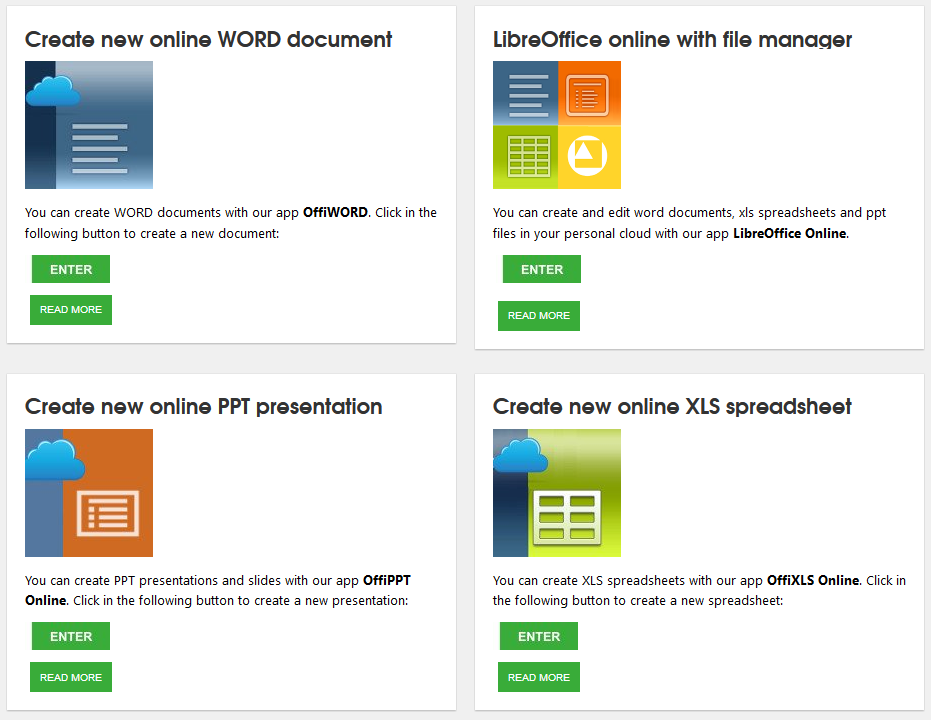Click the 'LibreOffice online with file manager' heading

(x=672, y=40)
